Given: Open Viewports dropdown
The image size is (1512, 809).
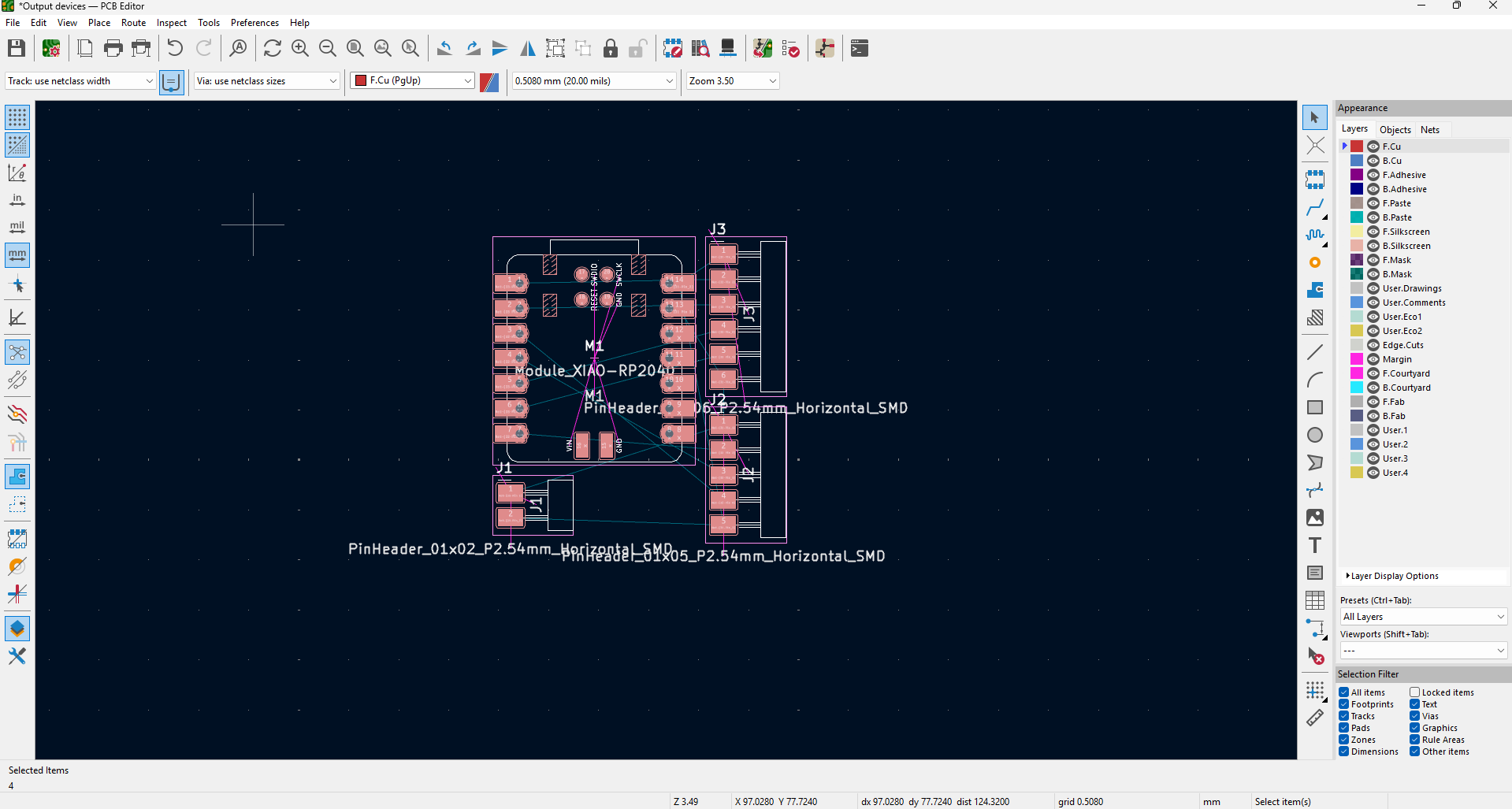Looking at the screenshot, I should tap(1424, 651).
